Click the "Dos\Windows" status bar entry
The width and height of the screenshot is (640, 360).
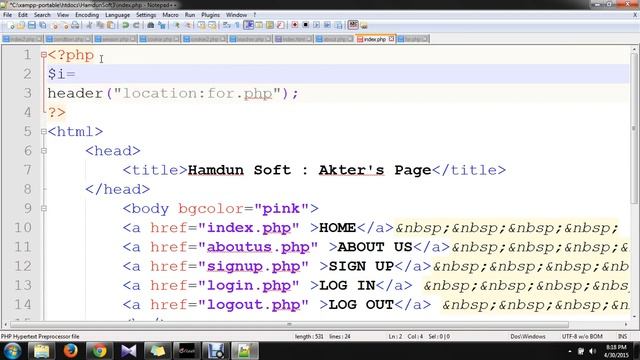pyautogui.click(x=528, y=336)
